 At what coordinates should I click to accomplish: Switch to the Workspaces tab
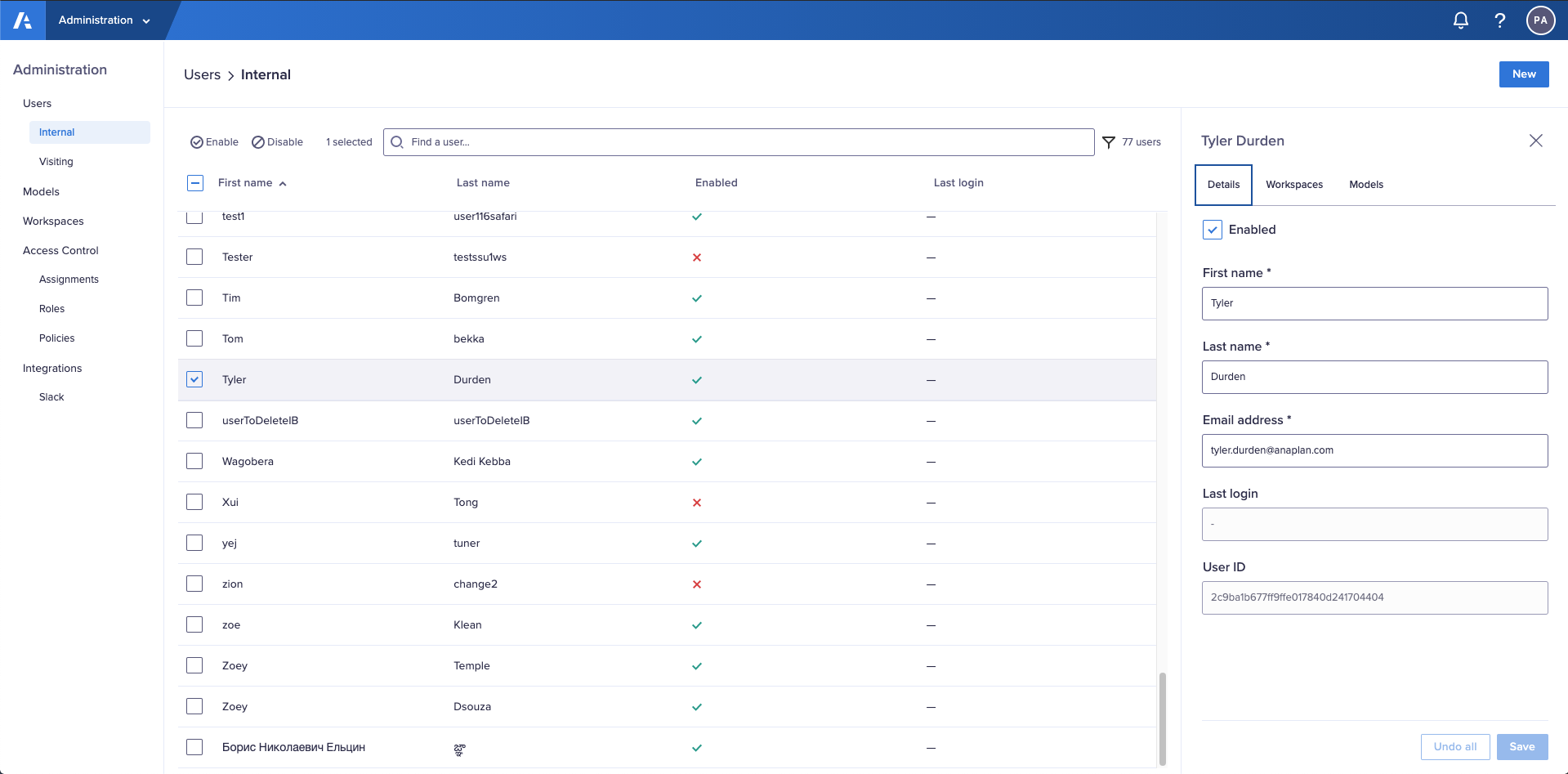[1293, 184]
